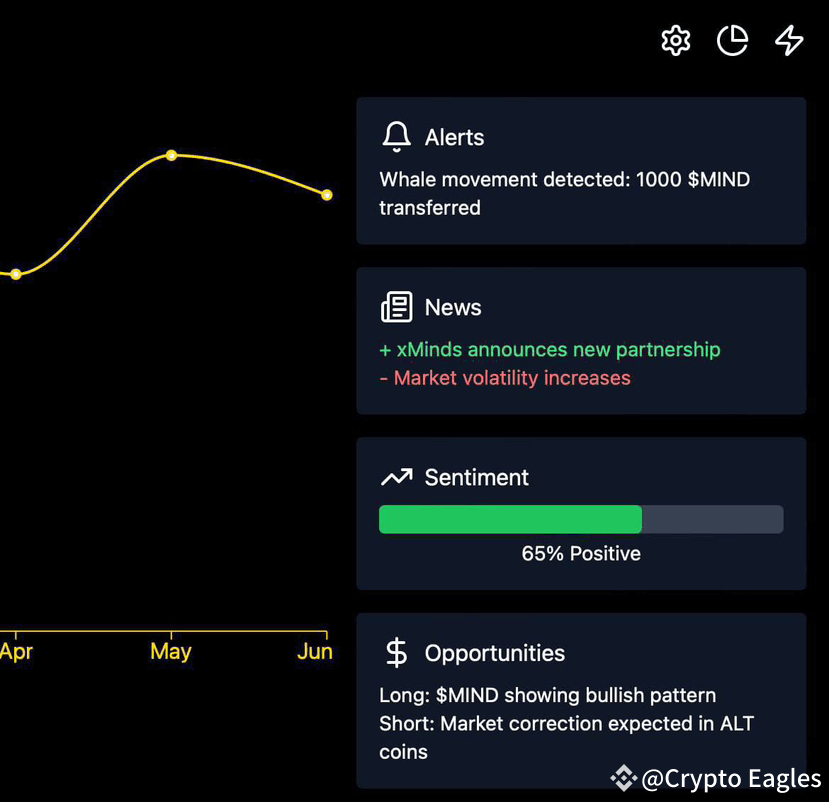Click the Jun label on the chart axis
This screenshot has height=802, width=829.
(x=315, y=651)
